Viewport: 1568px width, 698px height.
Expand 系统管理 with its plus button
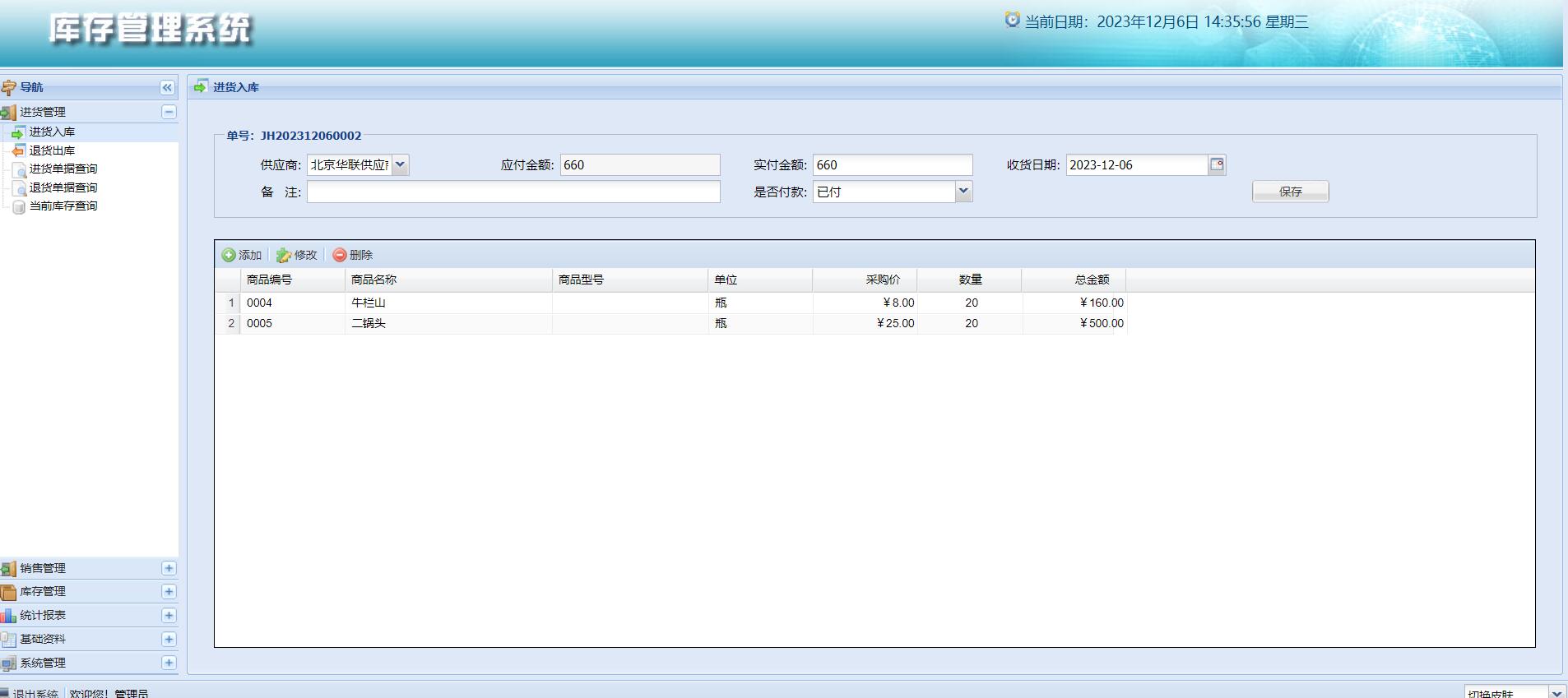[x=169, y=663]
